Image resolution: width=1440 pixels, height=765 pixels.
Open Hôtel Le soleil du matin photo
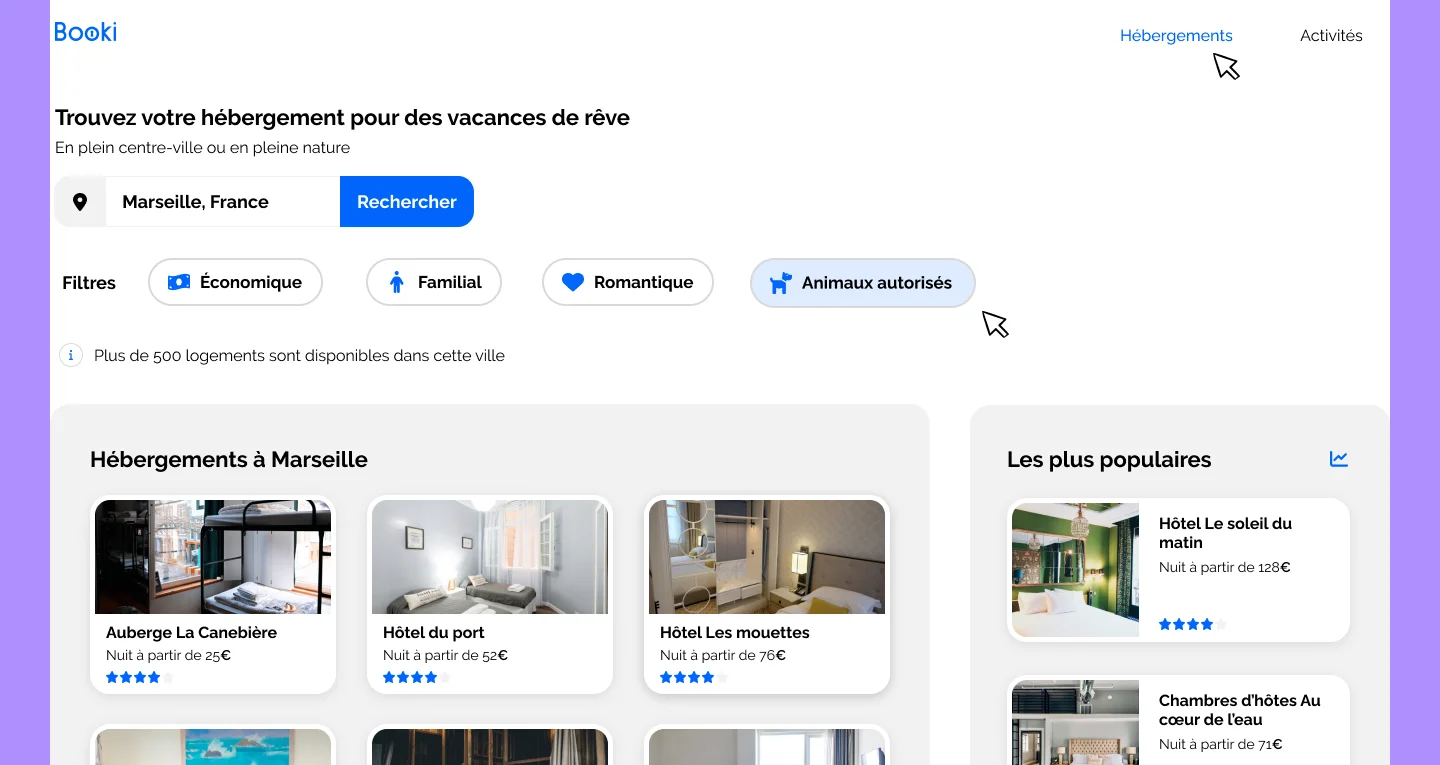(1075, 570)
